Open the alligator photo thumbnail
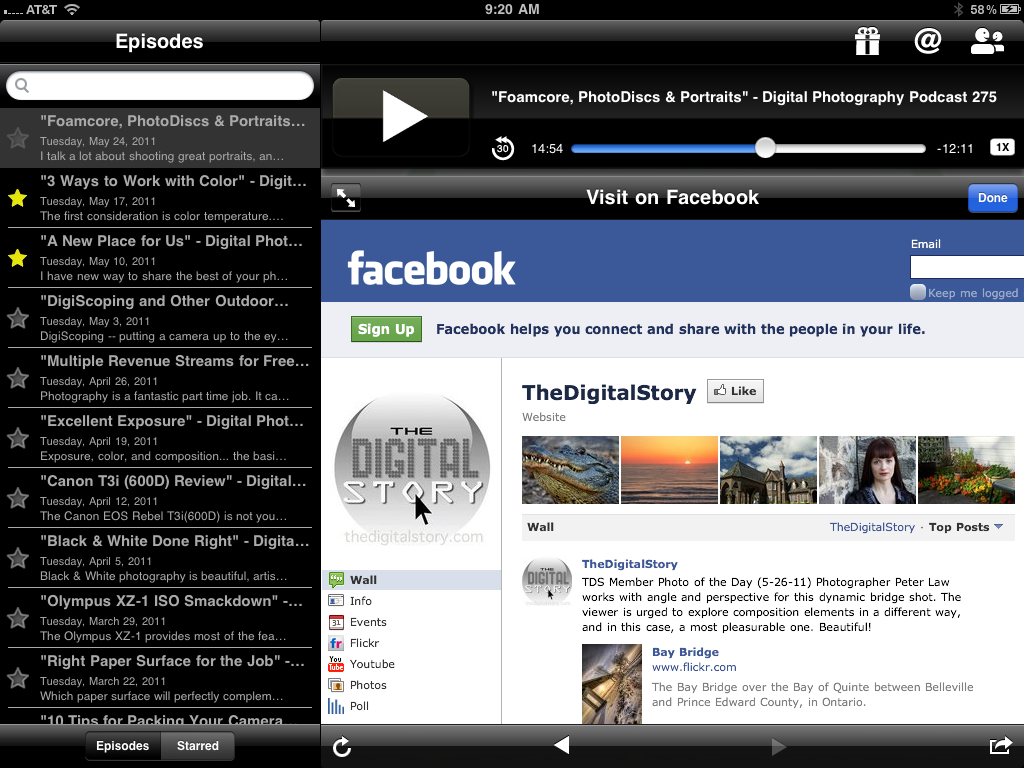Image resolution: width=1024 pixels, height=768 pixels. (x=570, y=470)
